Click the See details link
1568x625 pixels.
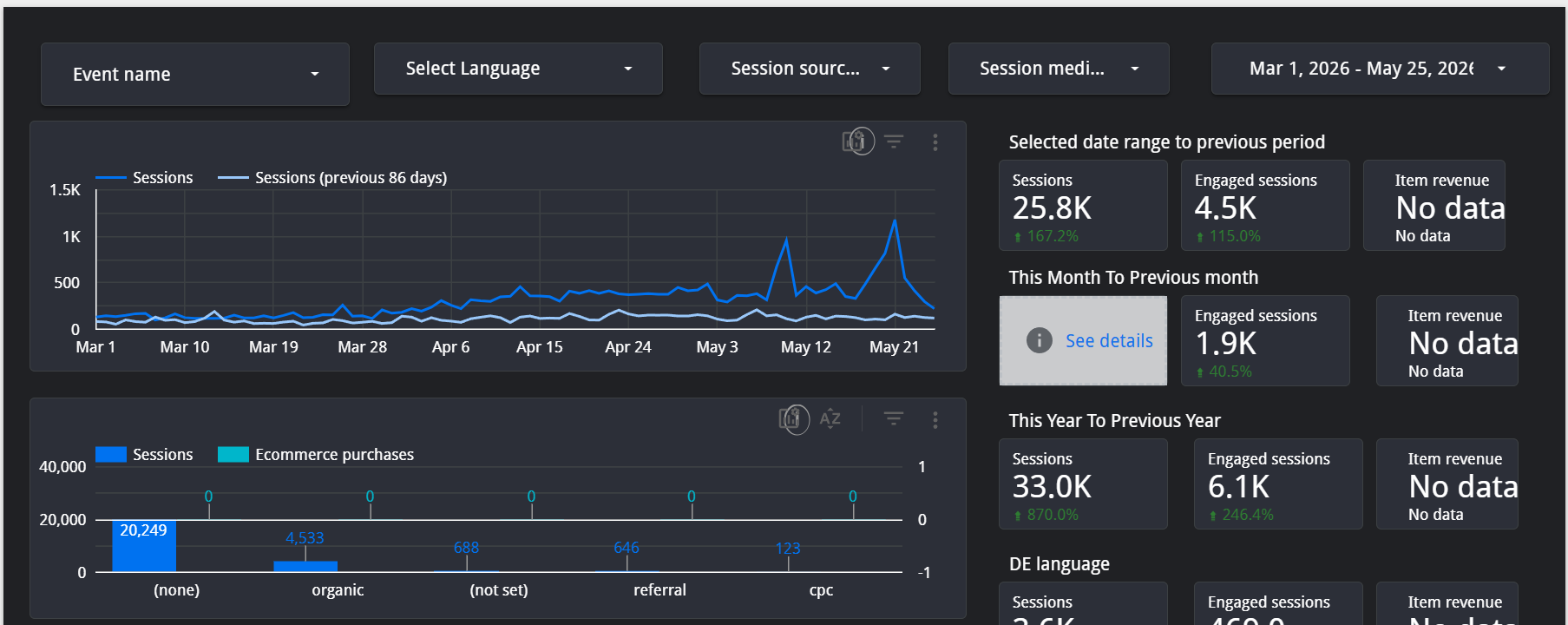tap(1109, 340)
